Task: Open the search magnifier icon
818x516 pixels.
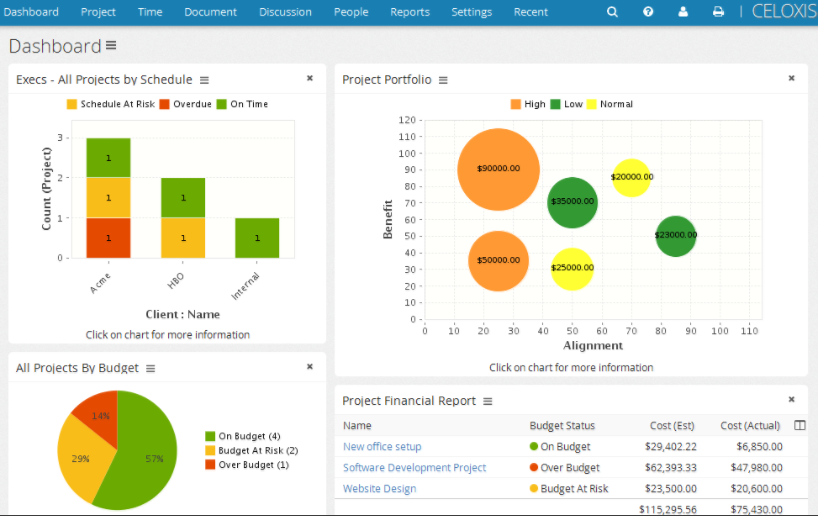Action: [612, 11]
